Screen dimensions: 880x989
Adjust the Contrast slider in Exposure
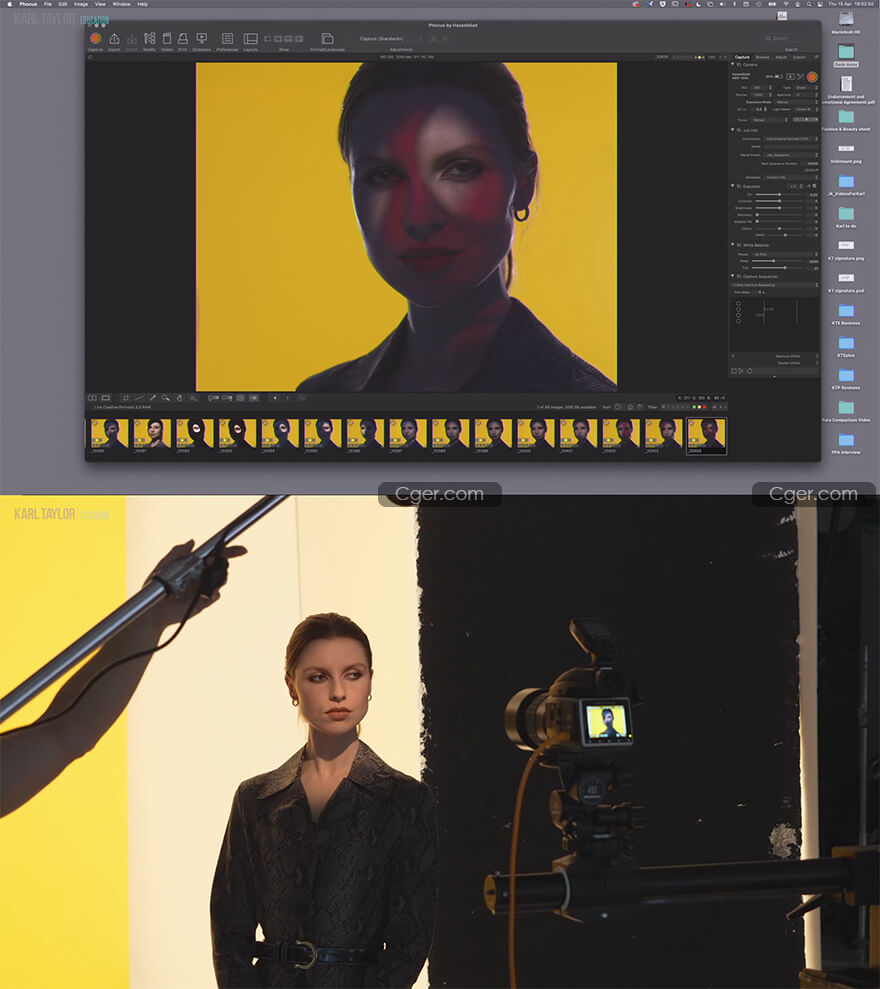[x=780, y=201]
